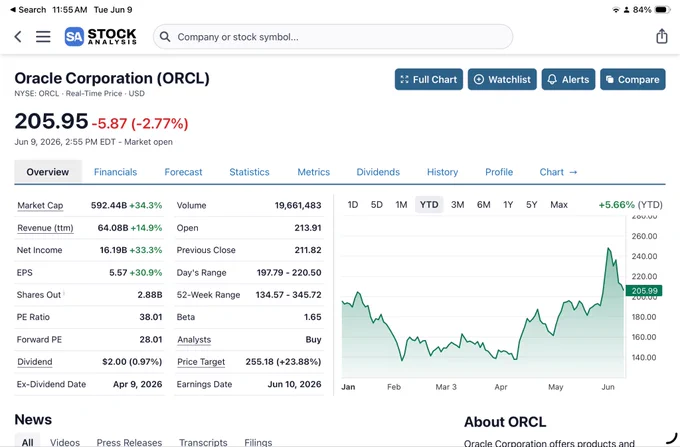Add ORCL to Watchlist

click(502, 79)
